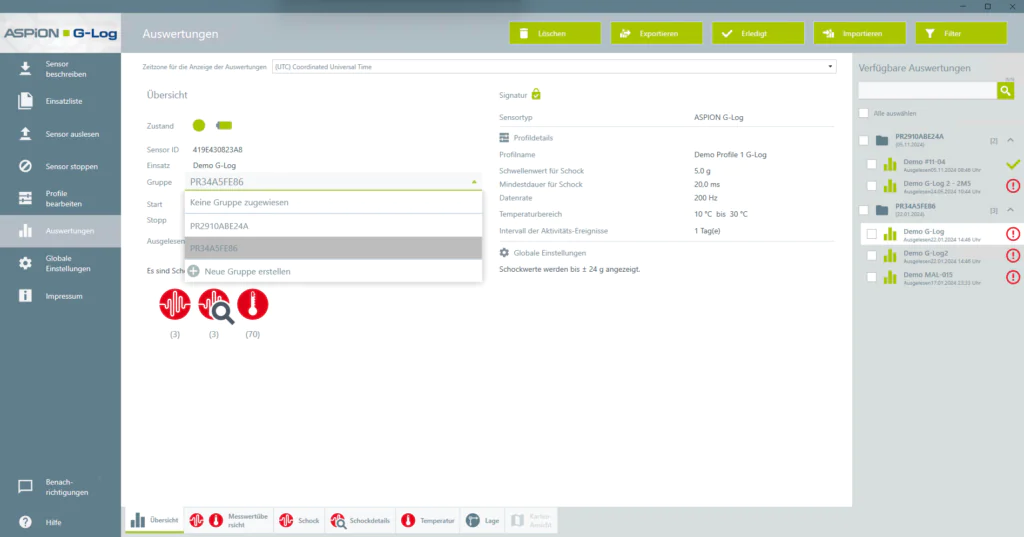The height and width of the screenshot is (537, 1024).
Task: Click warning icon of Demo G-Log 2 - 2M5
Action: pyautogui.click(x=1013, y=186)
